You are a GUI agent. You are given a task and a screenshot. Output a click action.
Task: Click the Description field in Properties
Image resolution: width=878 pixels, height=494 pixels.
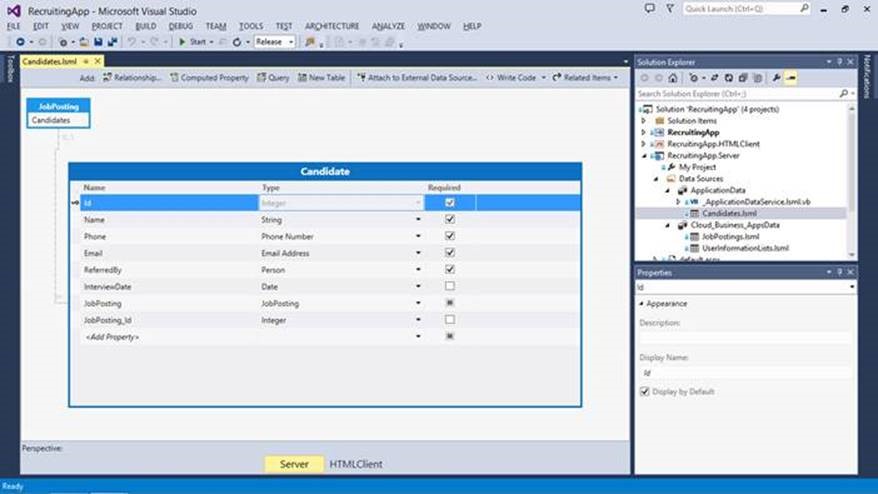(x=745, y=338)
